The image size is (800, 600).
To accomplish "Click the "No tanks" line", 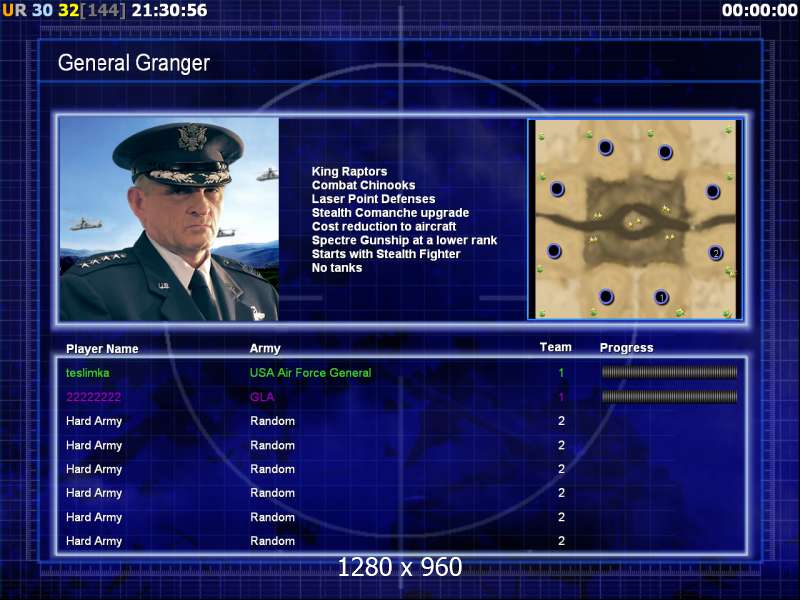I will 337,268.
